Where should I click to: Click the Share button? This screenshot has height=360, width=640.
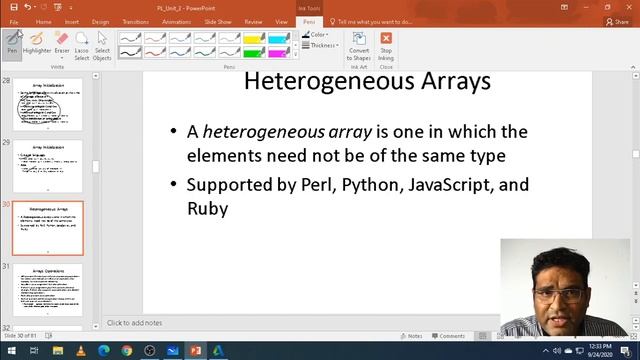618,22
